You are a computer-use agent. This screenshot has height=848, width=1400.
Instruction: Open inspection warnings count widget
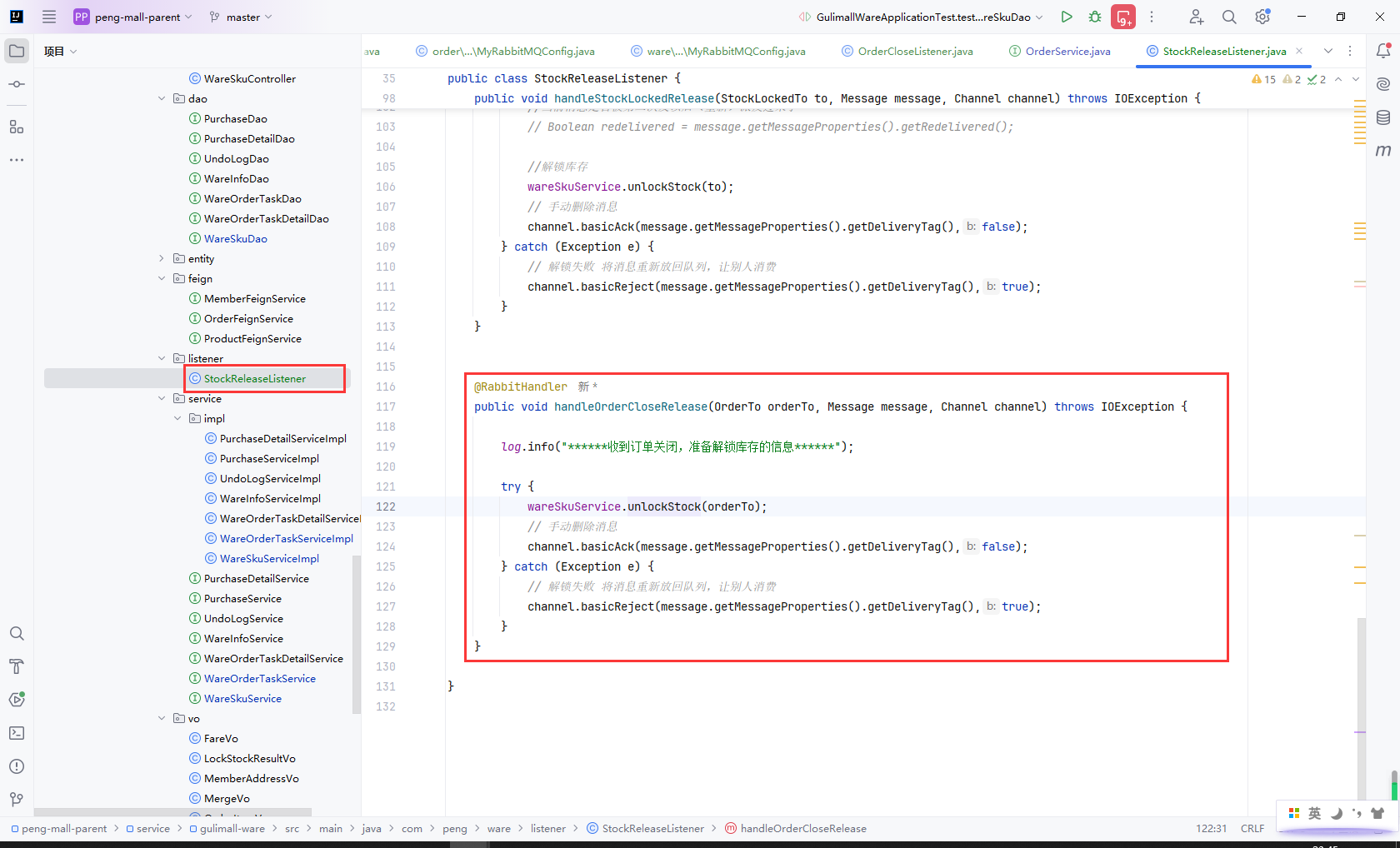tap(1288, 79)
